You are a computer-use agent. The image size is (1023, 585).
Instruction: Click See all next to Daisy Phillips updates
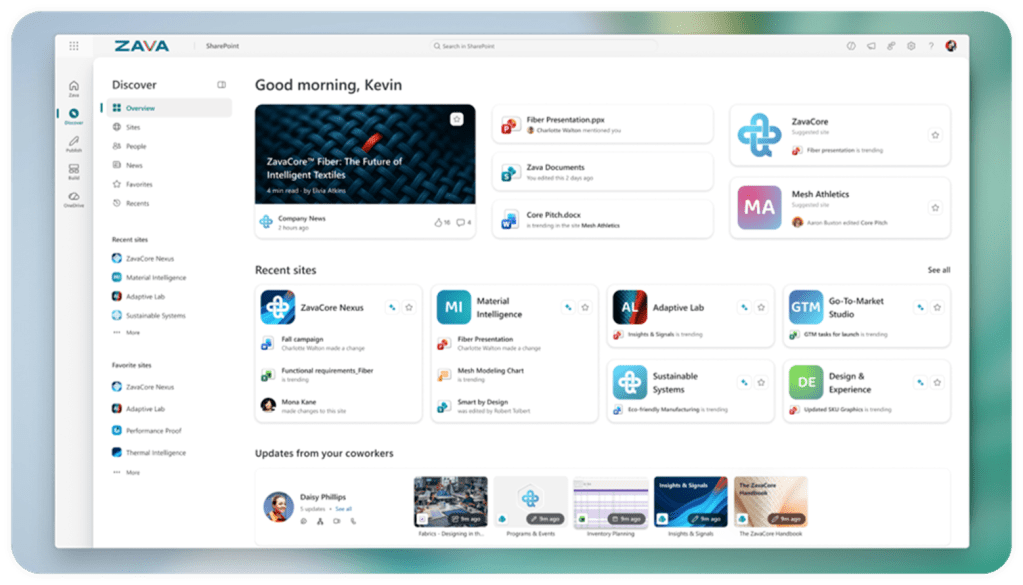click(344, 509)
